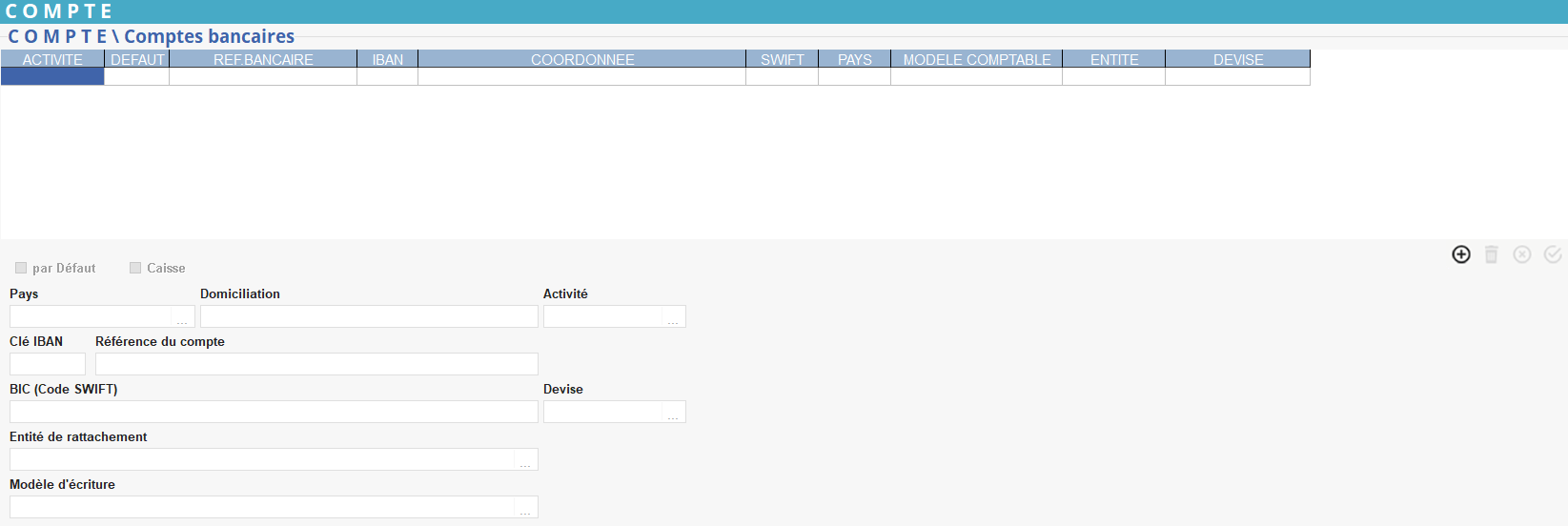Click the MODELE COMPTABLE column header
This screenshot has height=526, width=1568.
pos(976,59)
